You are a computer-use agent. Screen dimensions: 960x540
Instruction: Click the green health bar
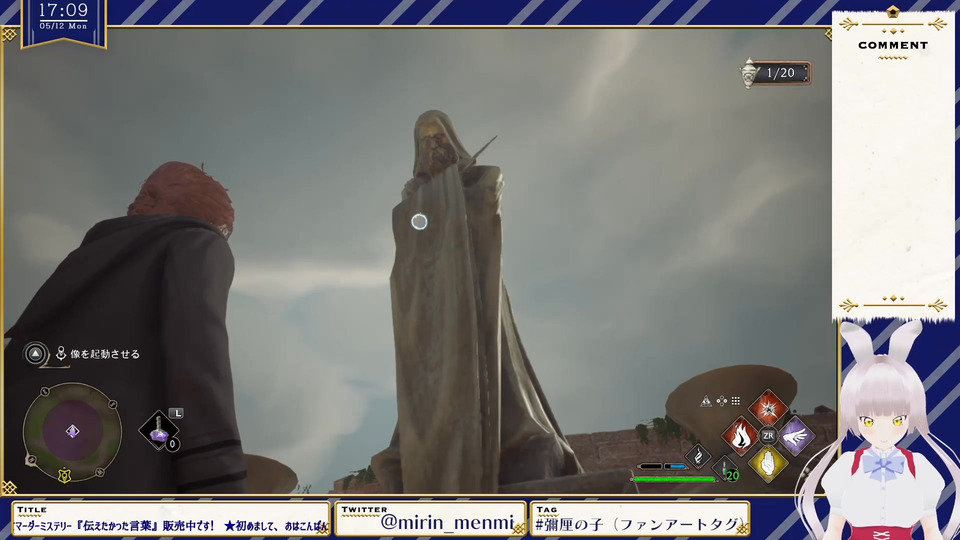673,479
